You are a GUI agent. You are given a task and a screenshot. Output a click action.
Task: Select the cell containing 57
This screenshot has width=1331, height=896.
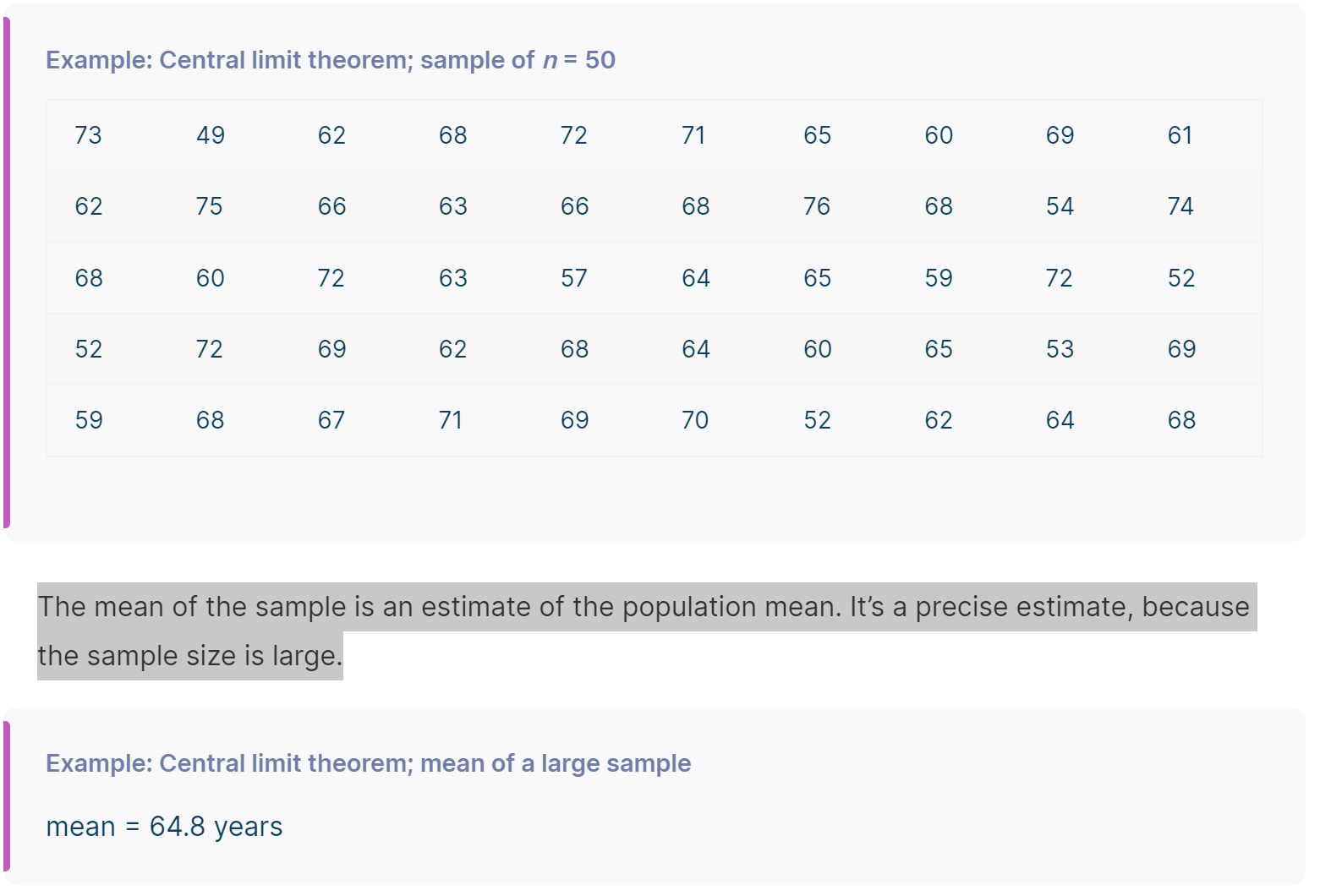tap(573, 278)
